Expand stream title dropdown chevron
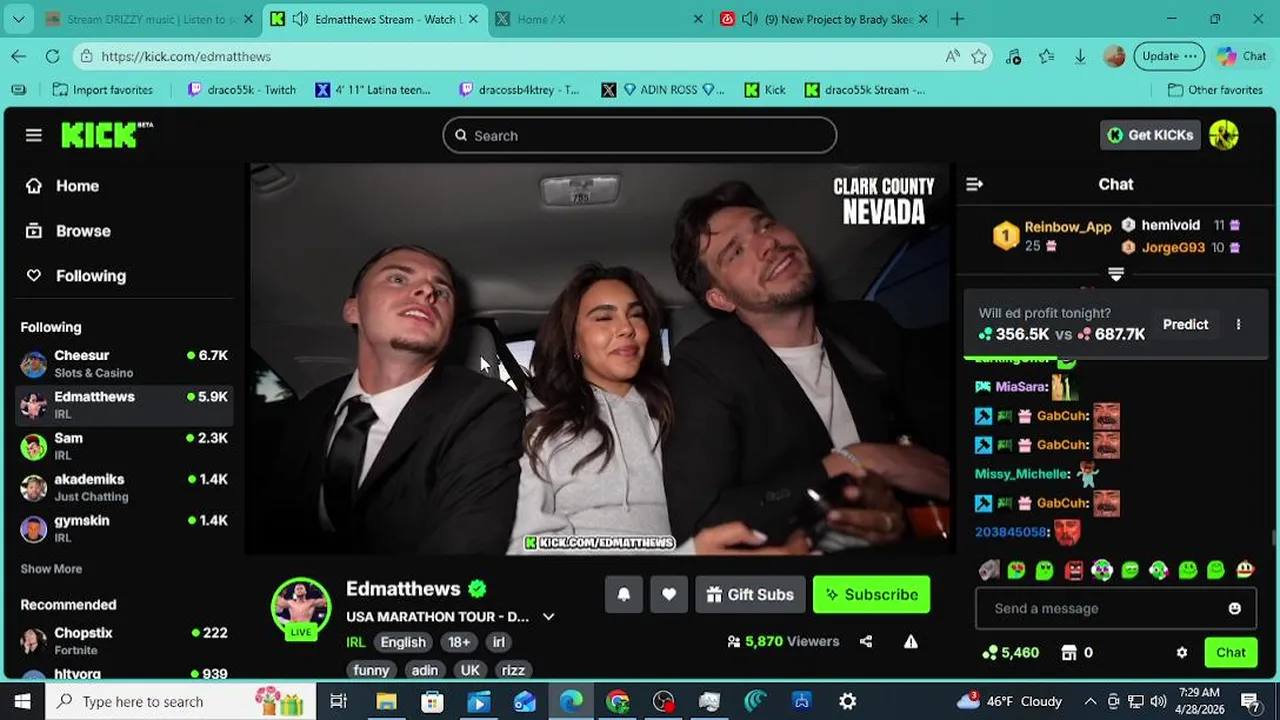The image size is (1280, 720). [x=548, y=617]
